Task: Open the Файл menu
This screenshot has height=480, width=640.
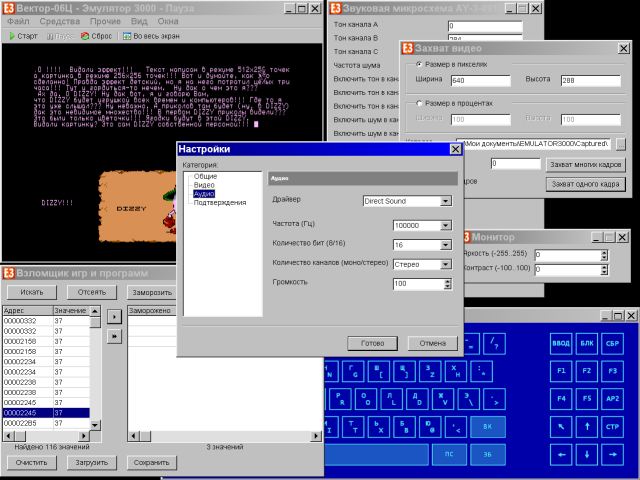Action: [18, 21]
